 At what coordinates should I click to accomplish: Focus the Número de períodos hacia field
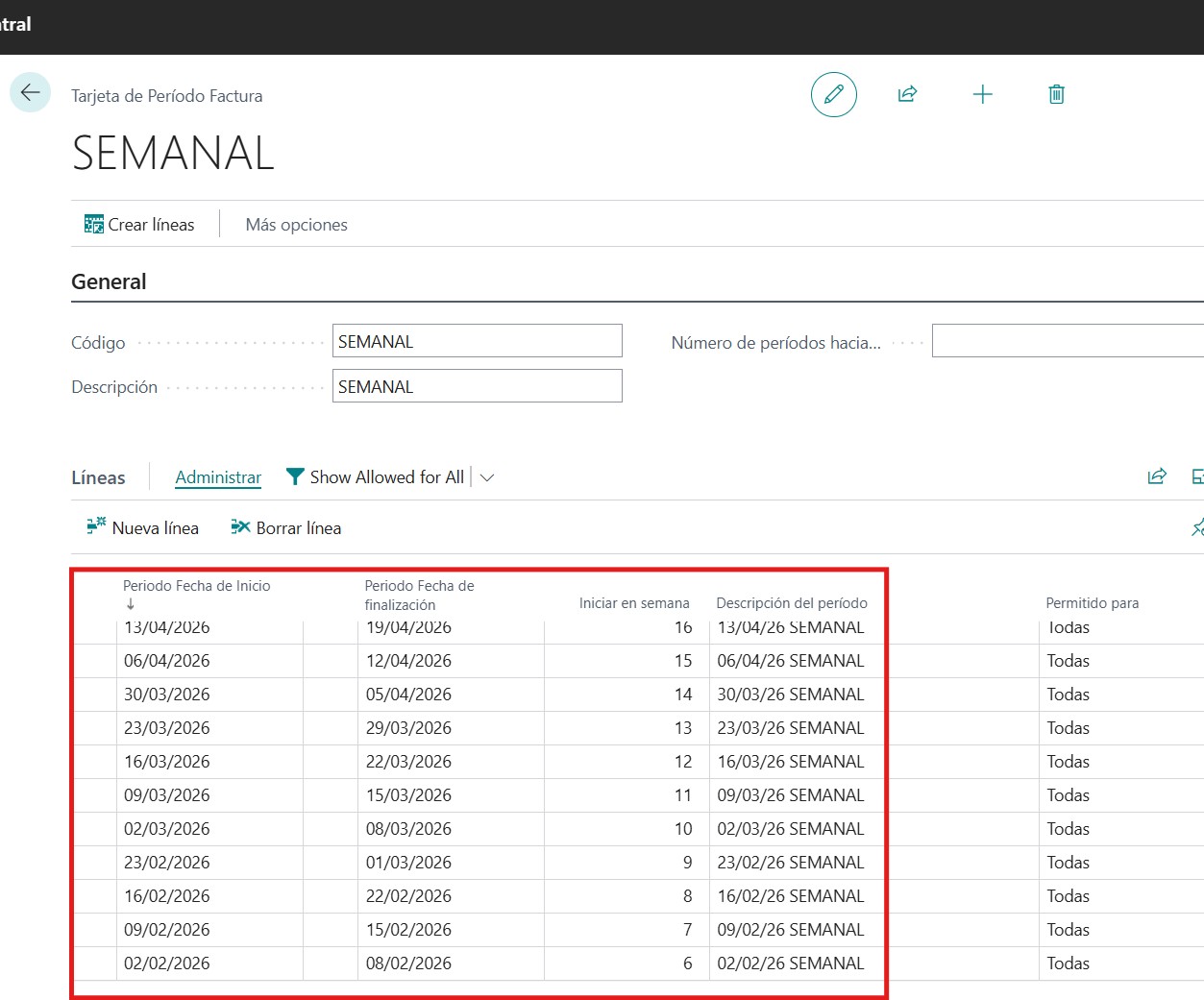(1067, 341)
